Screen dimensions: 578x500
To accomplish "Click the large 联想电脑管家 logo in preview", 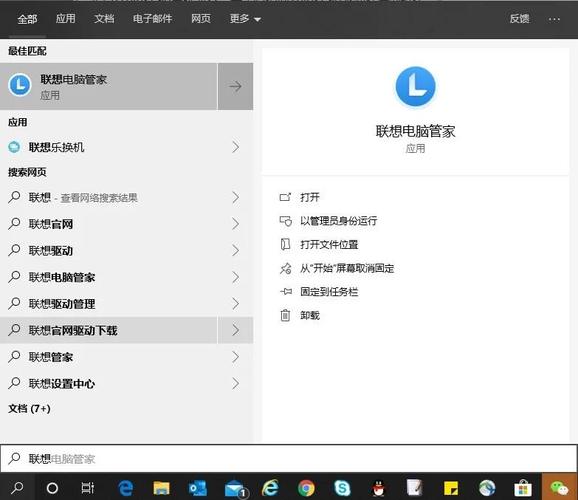I will click(x=415, y=87).
